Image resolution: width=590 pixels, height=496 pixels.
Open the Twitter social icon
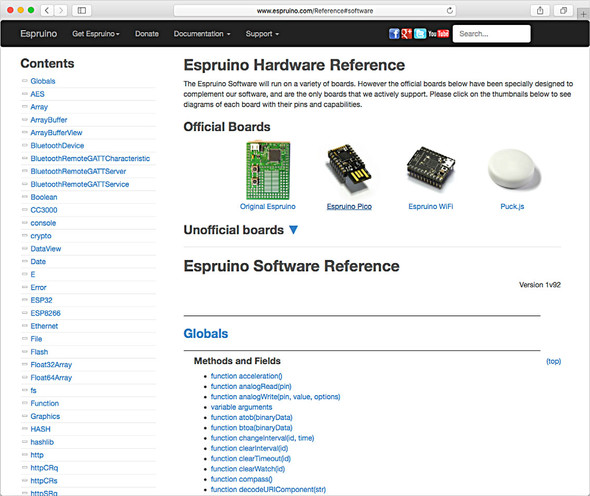[420, 33]
